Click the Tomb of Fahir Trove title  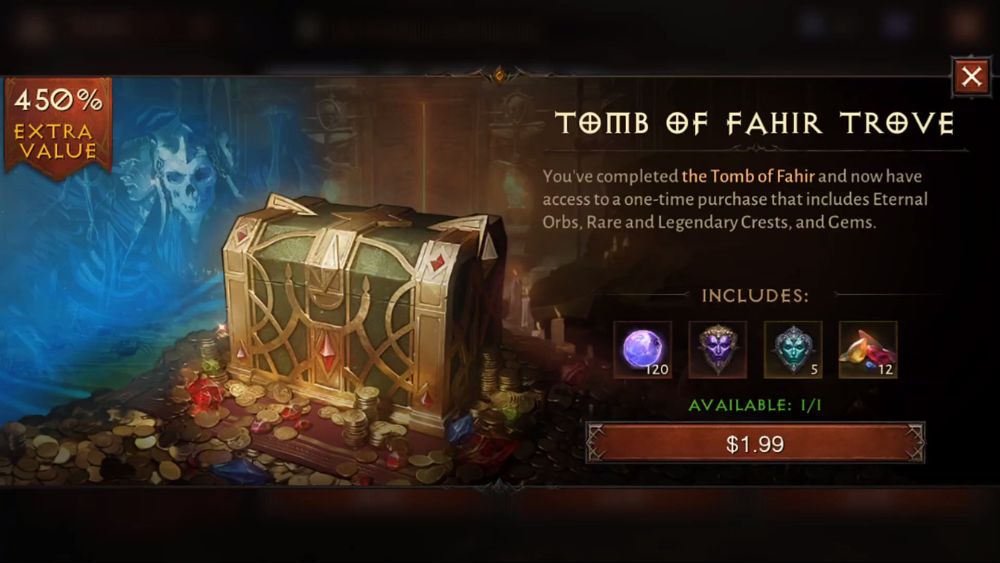(x=755, y=124)
